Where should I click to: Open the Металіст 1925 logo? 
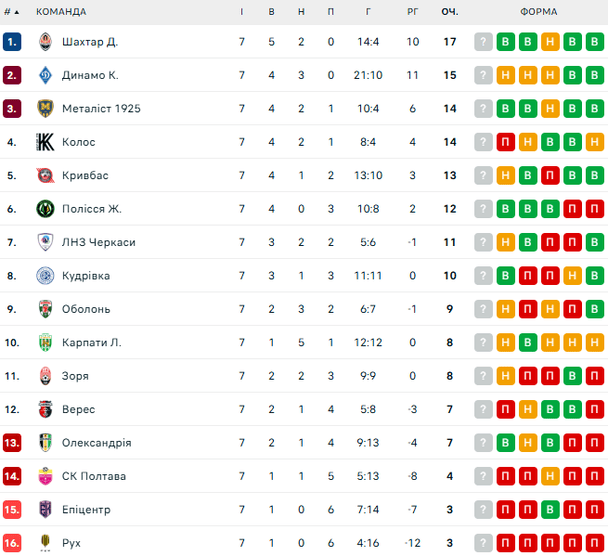click(44, 109)
